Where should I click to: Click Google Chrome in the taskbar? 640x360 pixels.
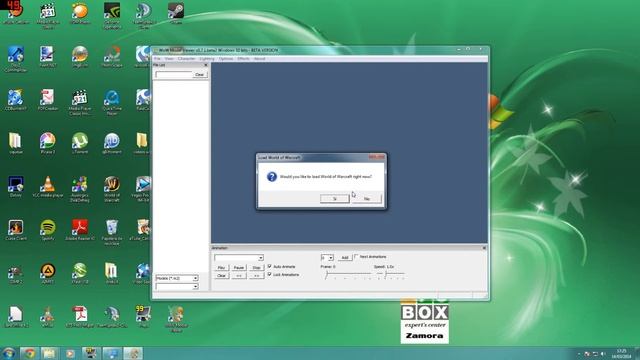[x=29, y=353]
